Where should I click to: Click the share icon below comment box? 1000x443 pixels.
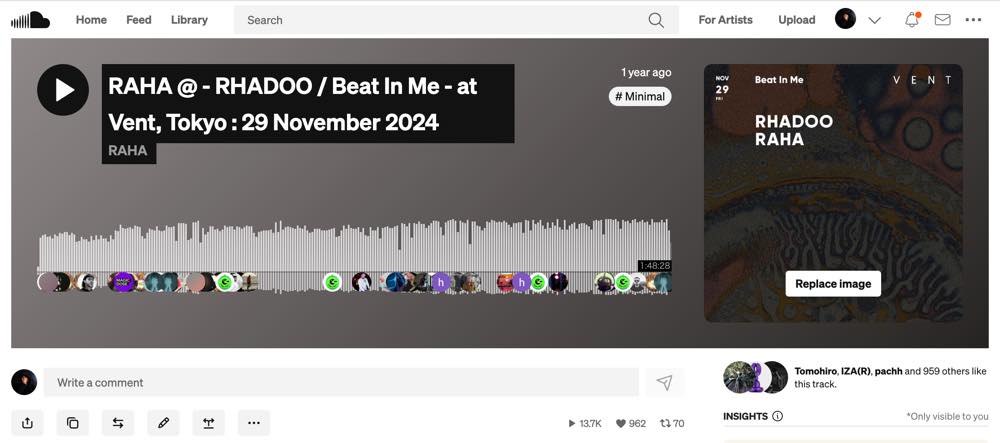click(x=27, y=423)
